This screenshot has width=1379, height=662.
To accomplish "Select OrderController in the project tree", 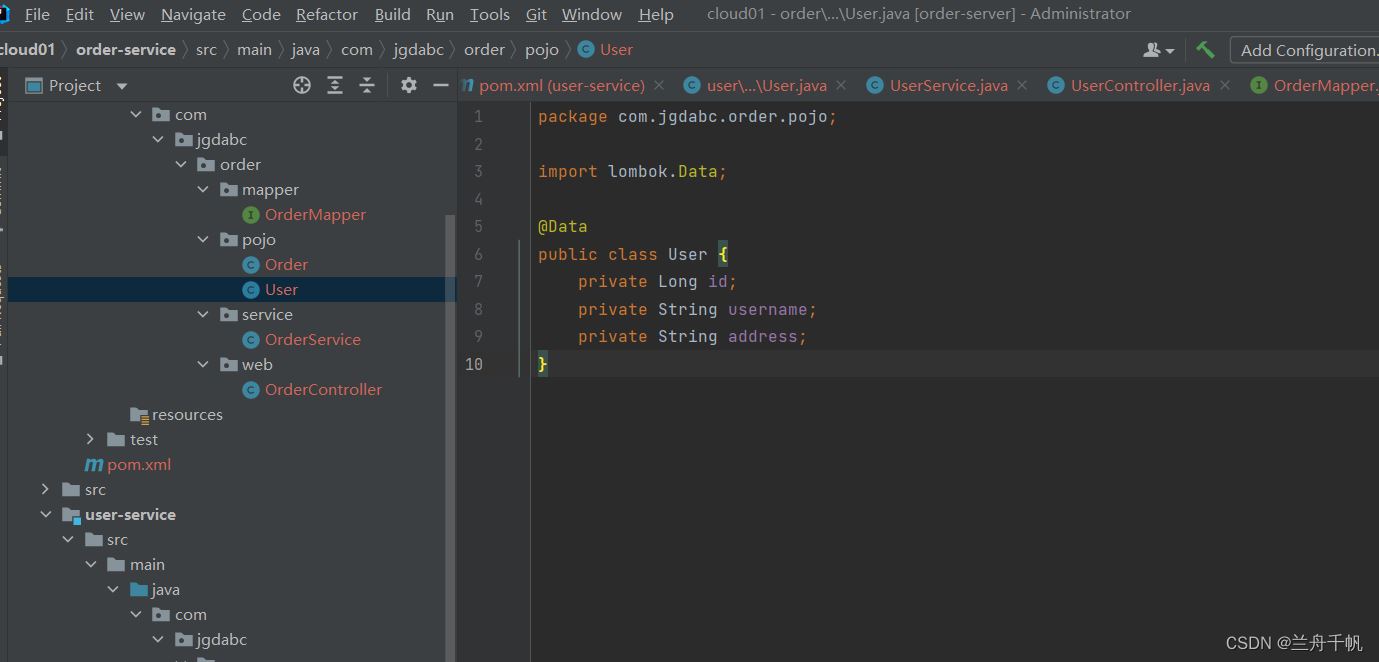I will [x=323, y=389].
